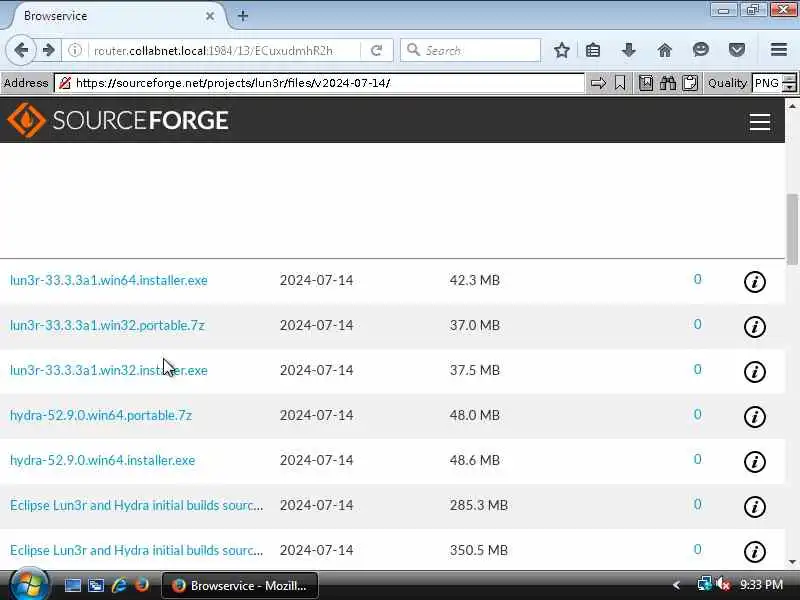The width and height of the screenshot is (800, 600).
Task: Click the 48.6 MB size cell
Action: pos(474,460)
